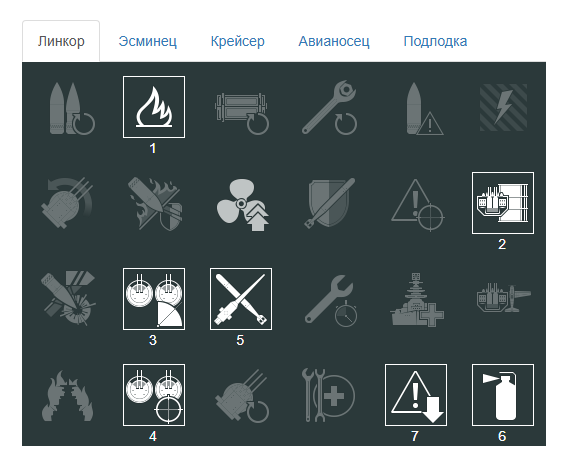564x465 pixels.
Task: Click the warning triangle with down arrow skill
Action: tap(416, 395)
